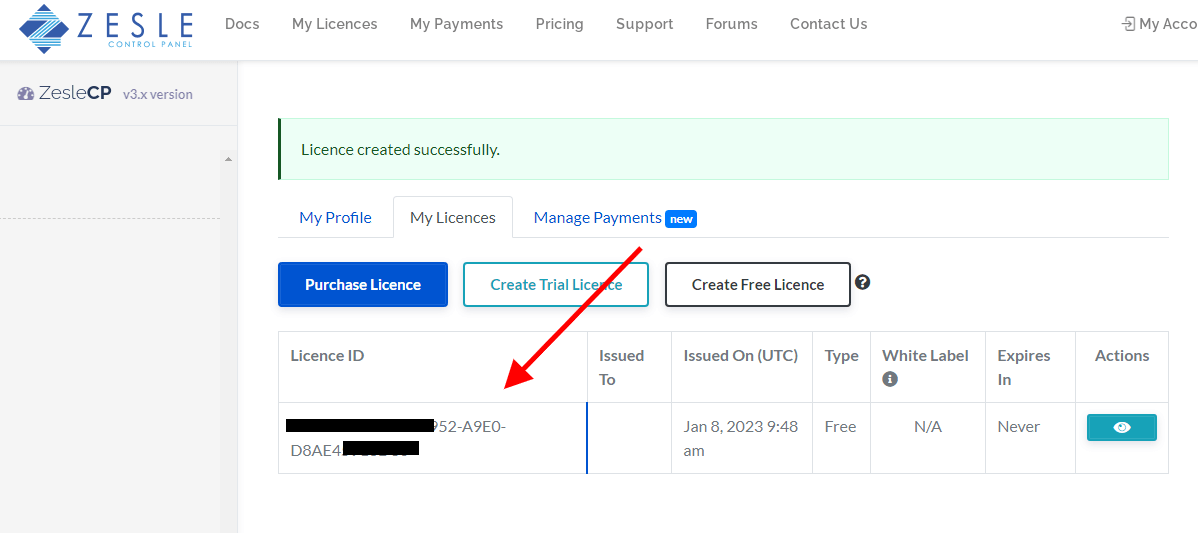Click the 'Jan 8, 2023 9:48 am' cell

(741, 438)
